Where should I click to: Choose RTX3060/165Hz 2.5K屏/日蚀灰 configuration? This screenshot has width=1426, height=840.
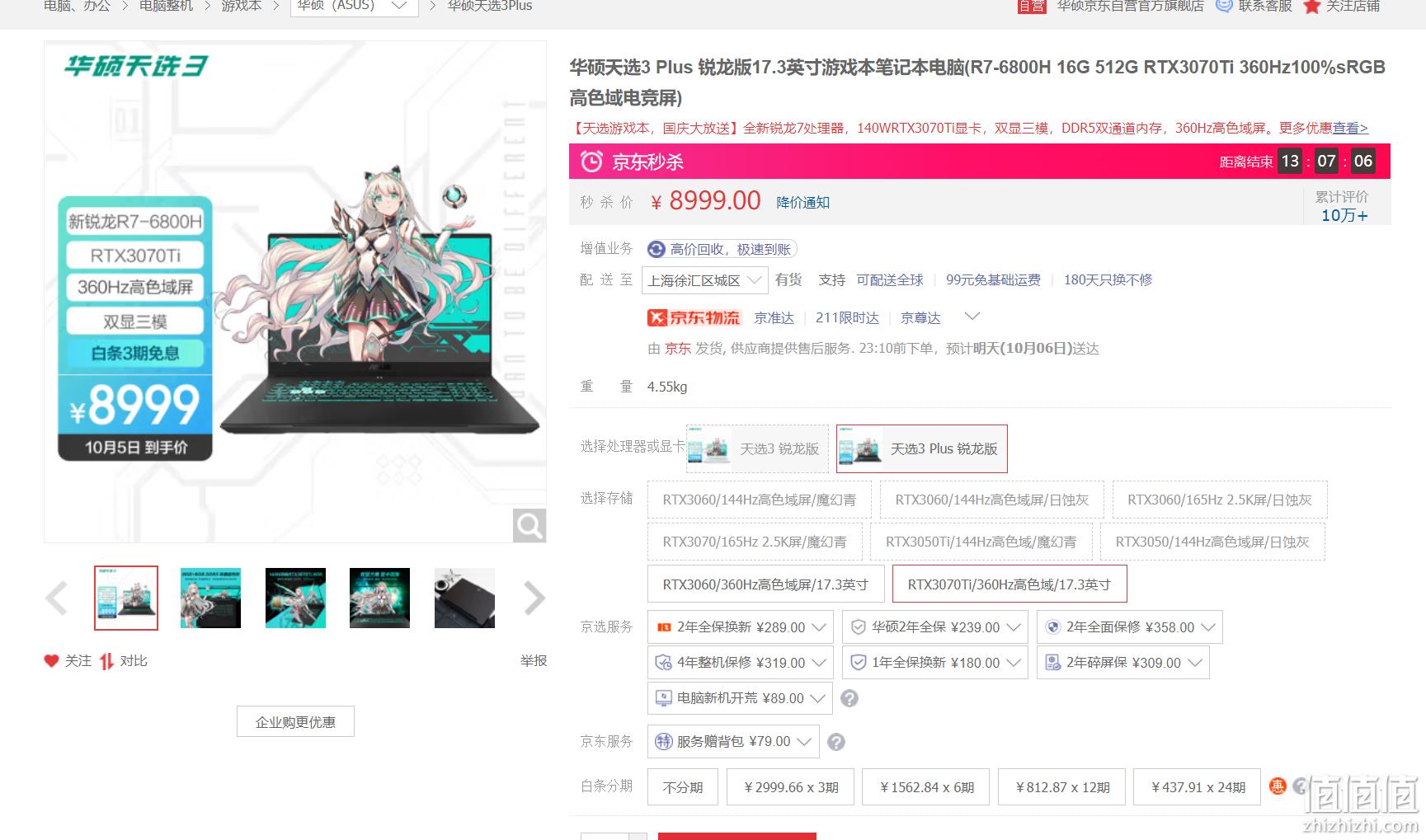(1219, 500)
